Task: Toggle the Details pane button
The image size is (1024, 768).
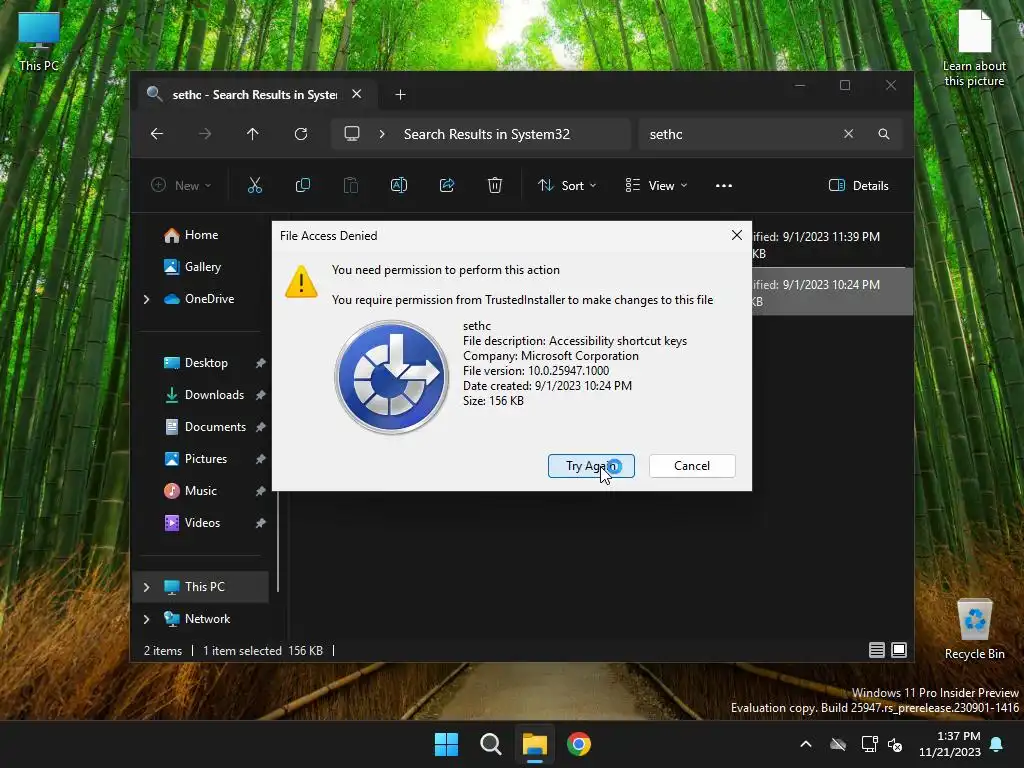Action: point(859,185)
